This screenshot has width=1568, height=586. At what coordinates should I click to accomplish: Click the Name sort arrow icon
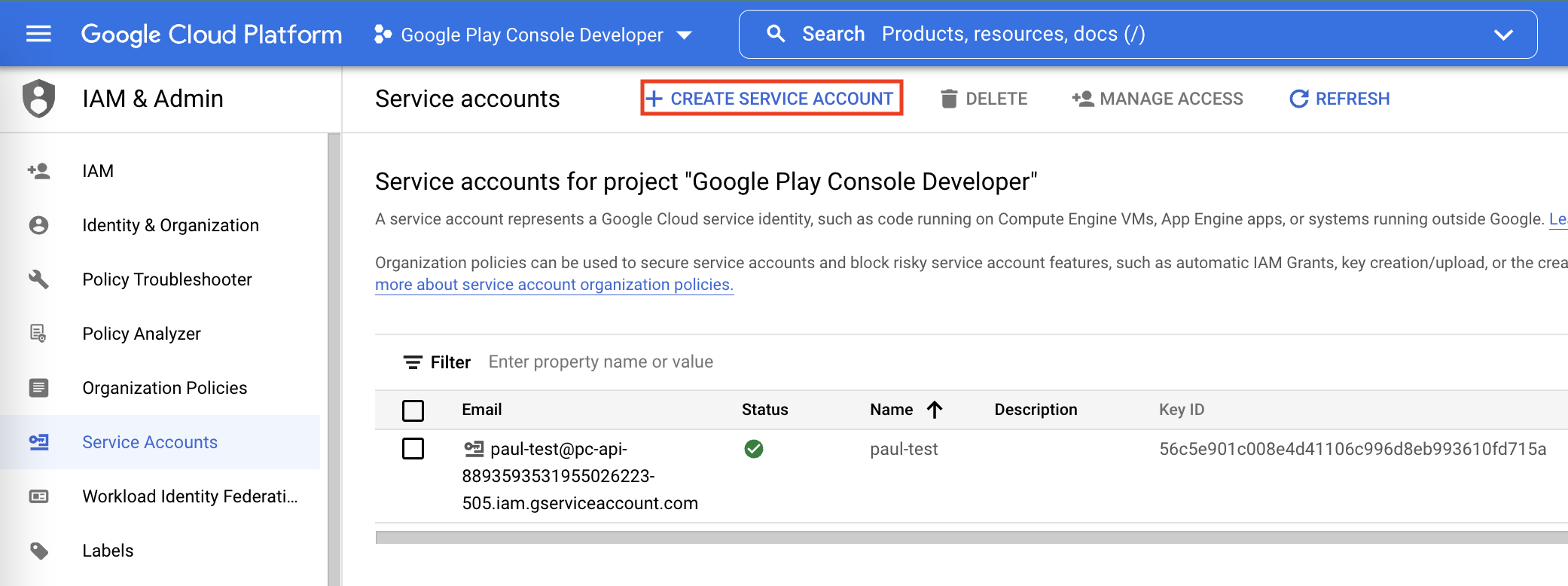[x=935, y=410]
